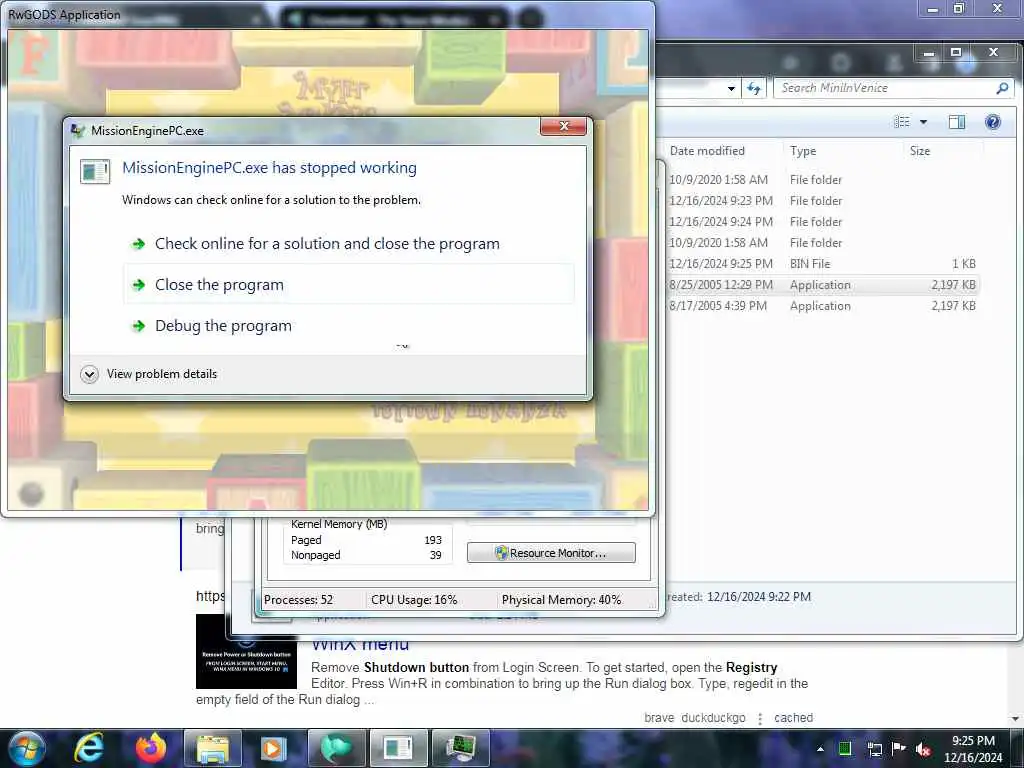The height and width of the screenshot is (768, 1024).
Task: Click the three-dot options beside duckduckgo
Action: click(760, 718)
